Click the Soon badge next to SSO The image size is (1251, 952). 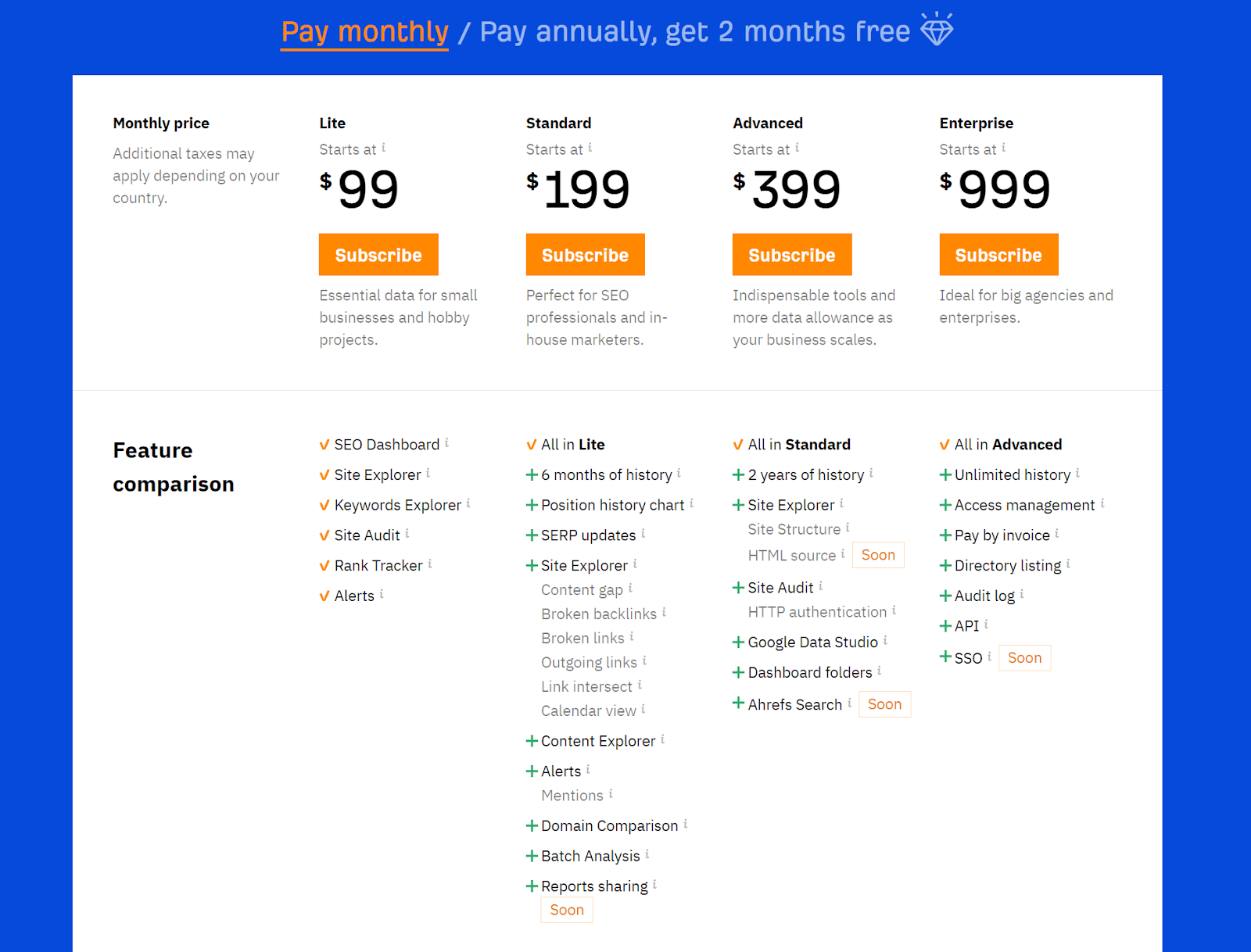click(1024, 658)
